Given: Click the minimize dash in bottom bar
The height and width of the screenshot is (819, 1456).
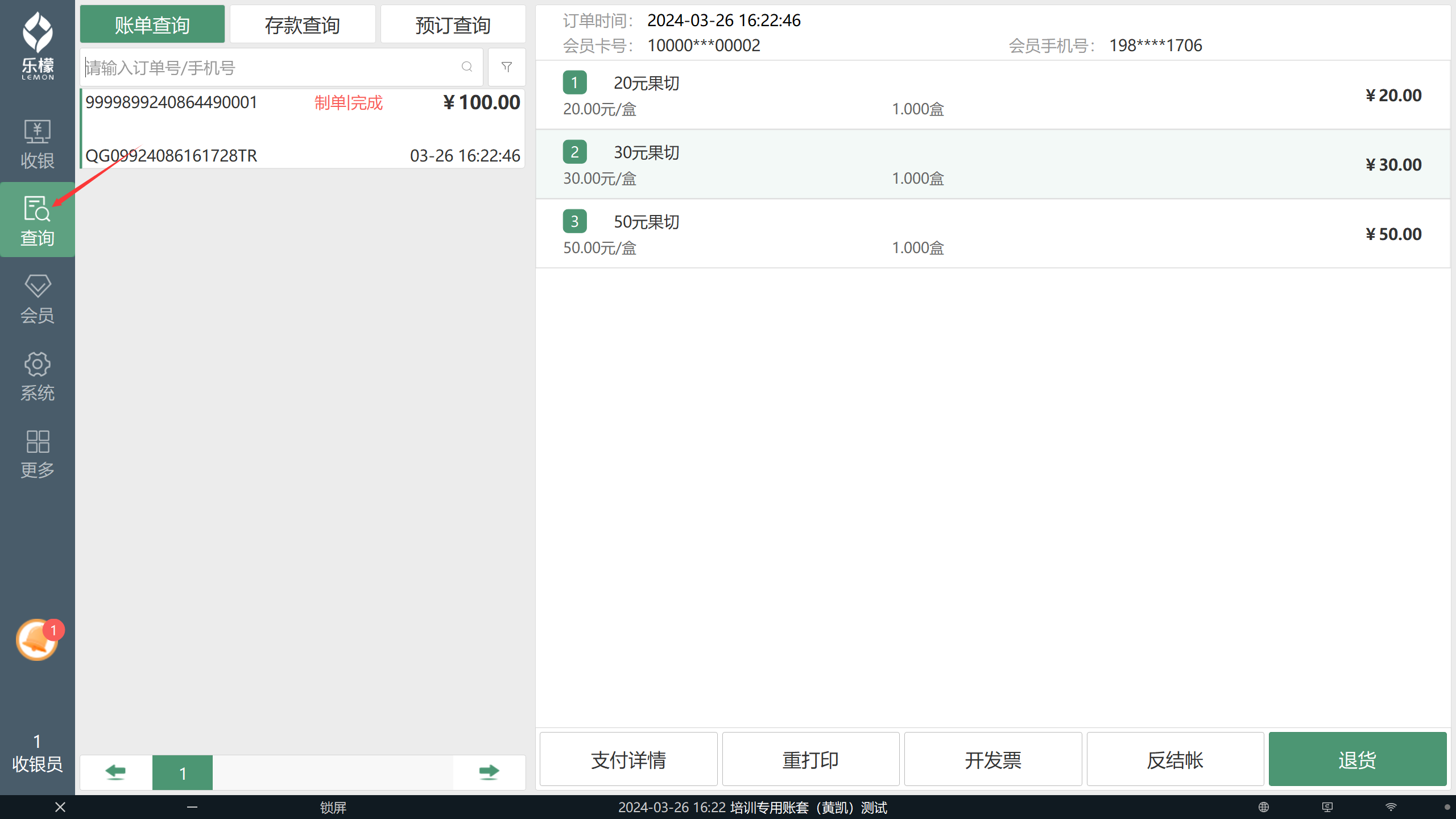Looking at the screenshot, I should (192, 807).
